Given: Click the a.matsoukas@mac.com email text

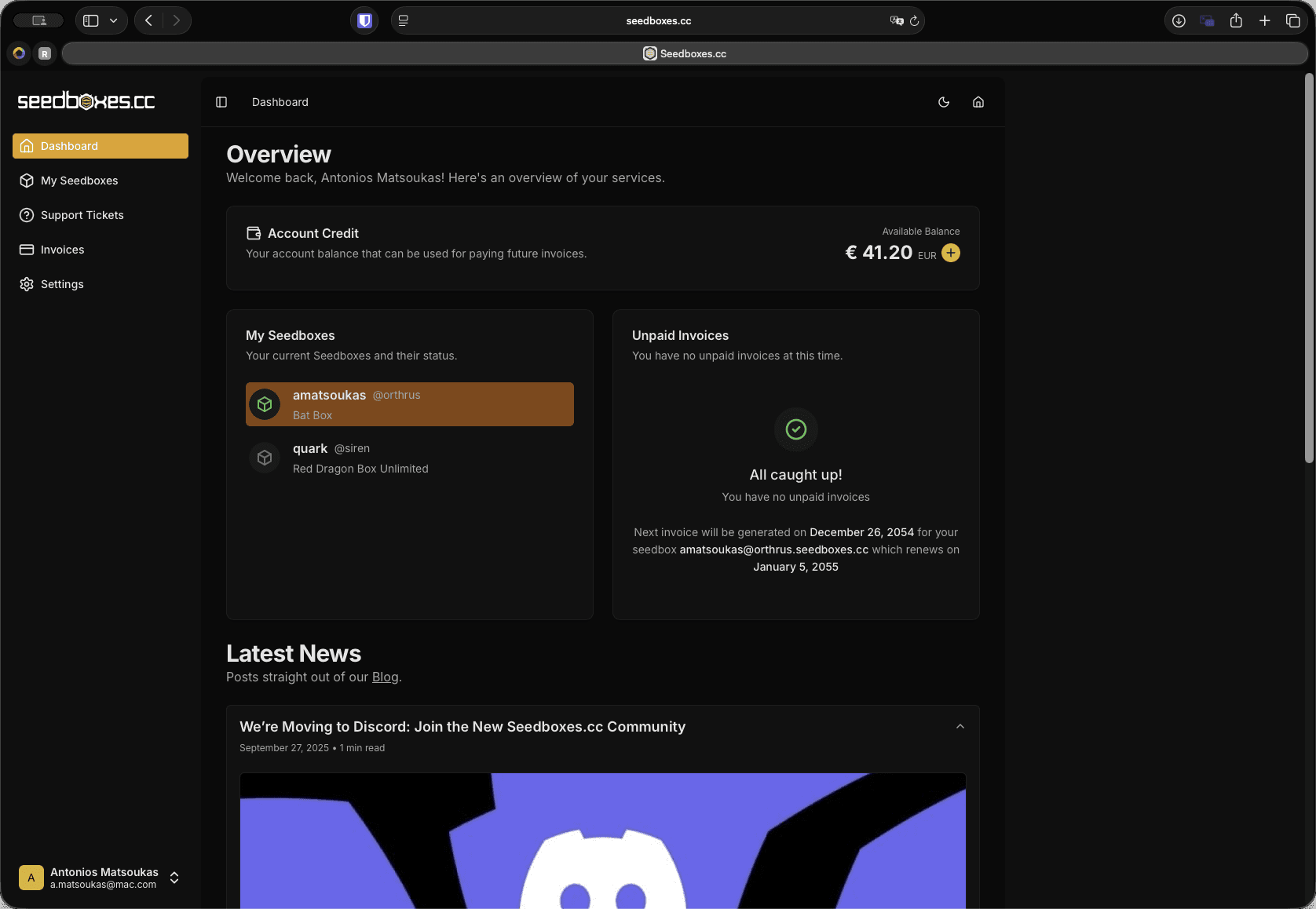Looking at the screenshot, I should 104,885.
